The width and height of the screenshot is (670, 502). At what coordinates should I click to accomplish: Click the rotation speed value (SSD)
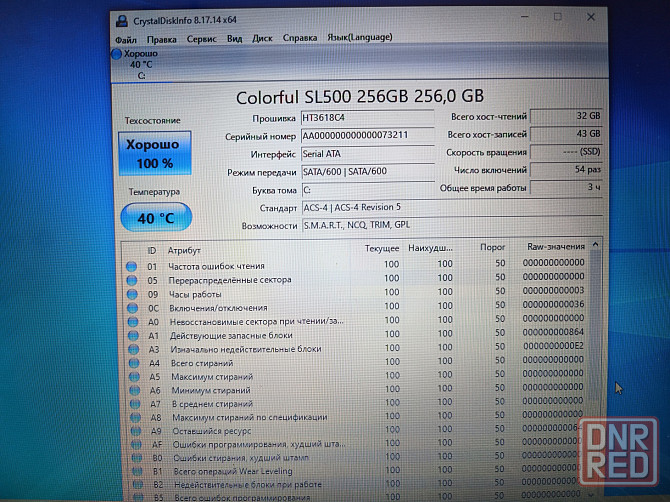[x=566, y=152]
